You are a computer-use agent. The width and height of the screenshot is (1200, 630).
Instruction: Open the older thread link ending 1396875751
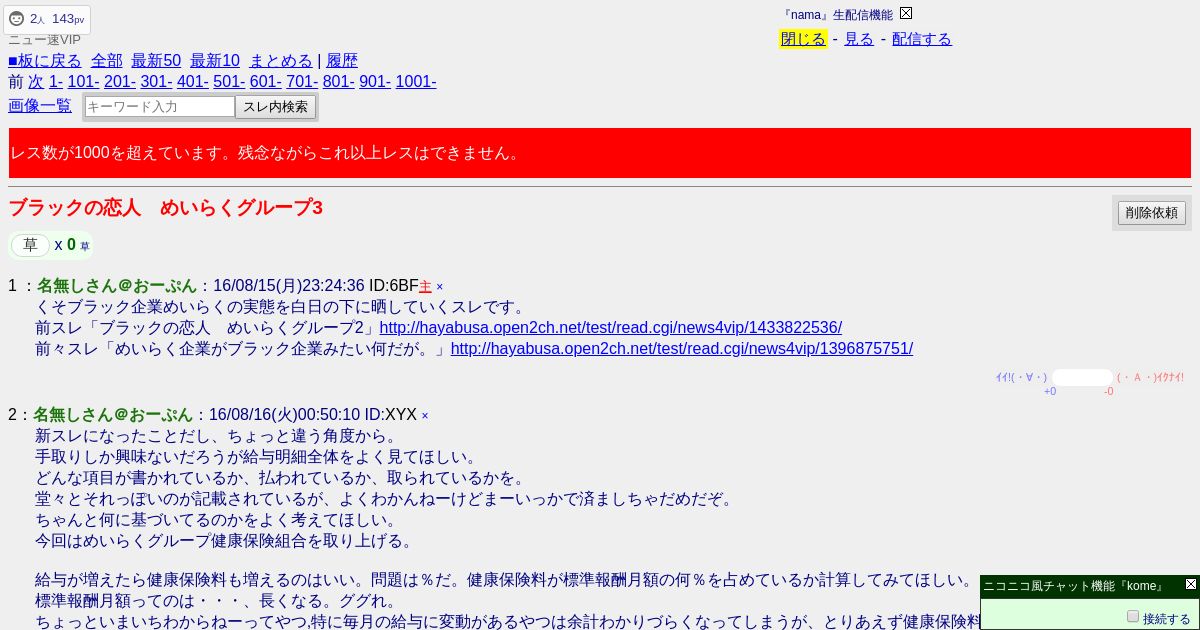pyautogui.click(x=682, y=349)
